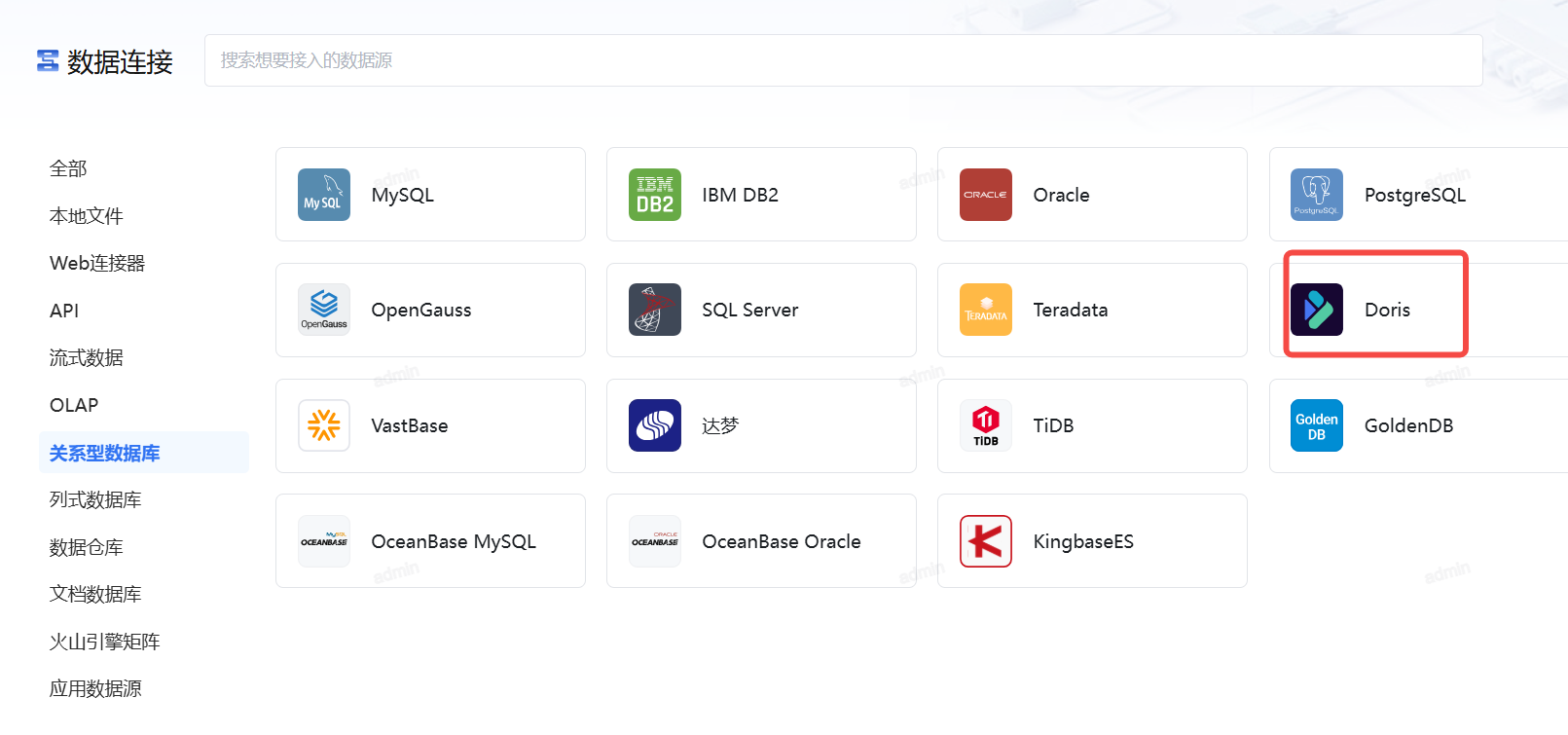Image resolution: width=1568 pixels, height=735 pixels.
Task: Select the SQL Server label
Action: click(x=750, y=310)
